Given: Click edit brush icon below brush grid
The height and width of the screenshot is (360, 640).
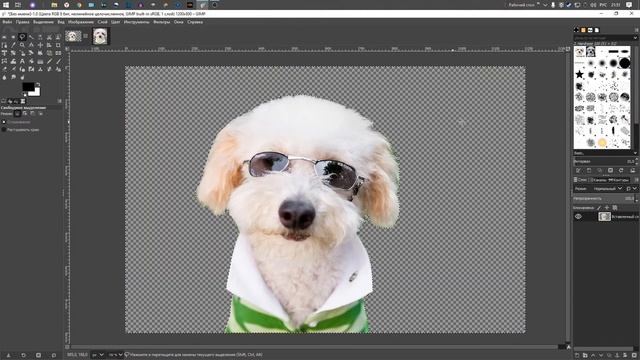Looking at the screenshot, I should click(578, 170).
